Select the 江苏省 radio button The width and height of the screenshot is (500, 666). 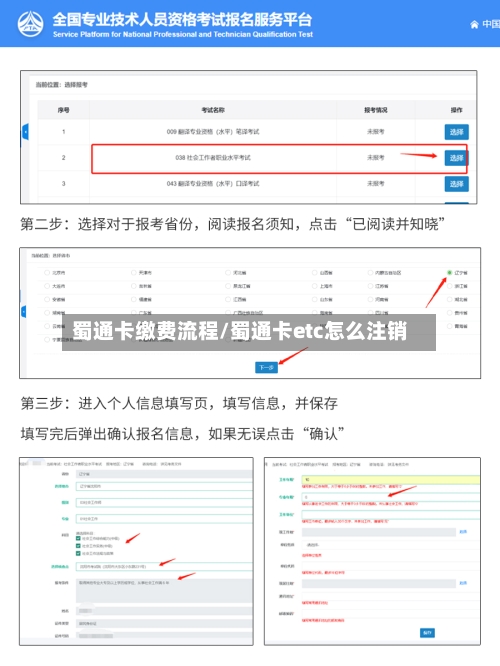[370, 286]
